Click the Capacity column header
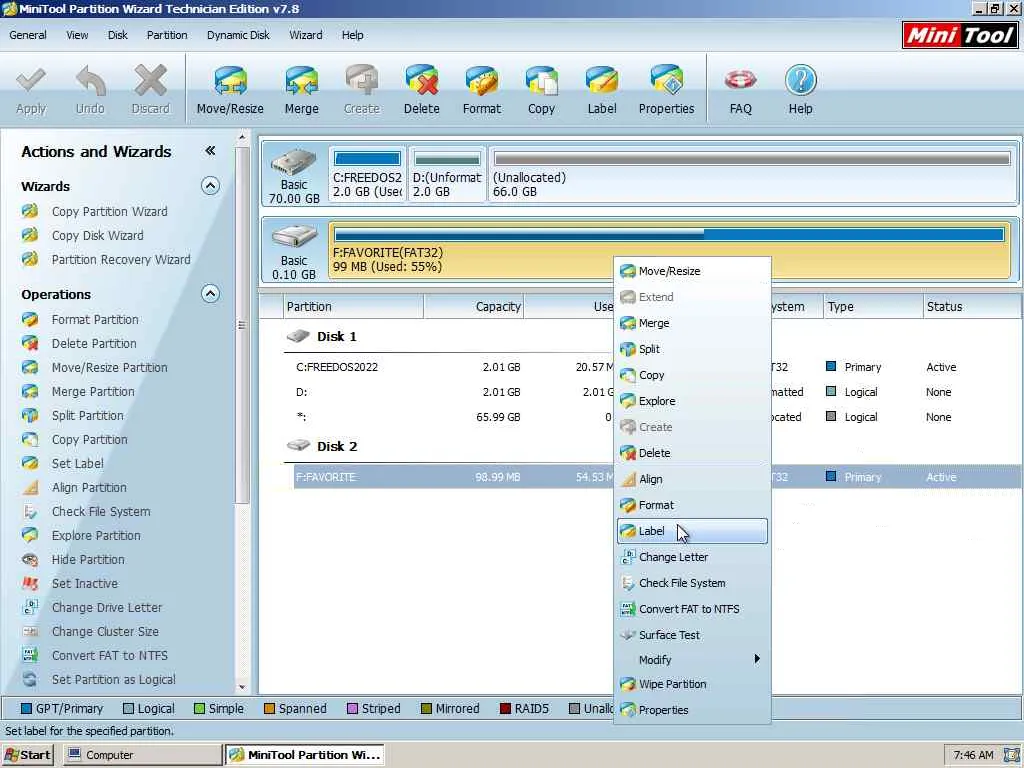 pos(473,306)
